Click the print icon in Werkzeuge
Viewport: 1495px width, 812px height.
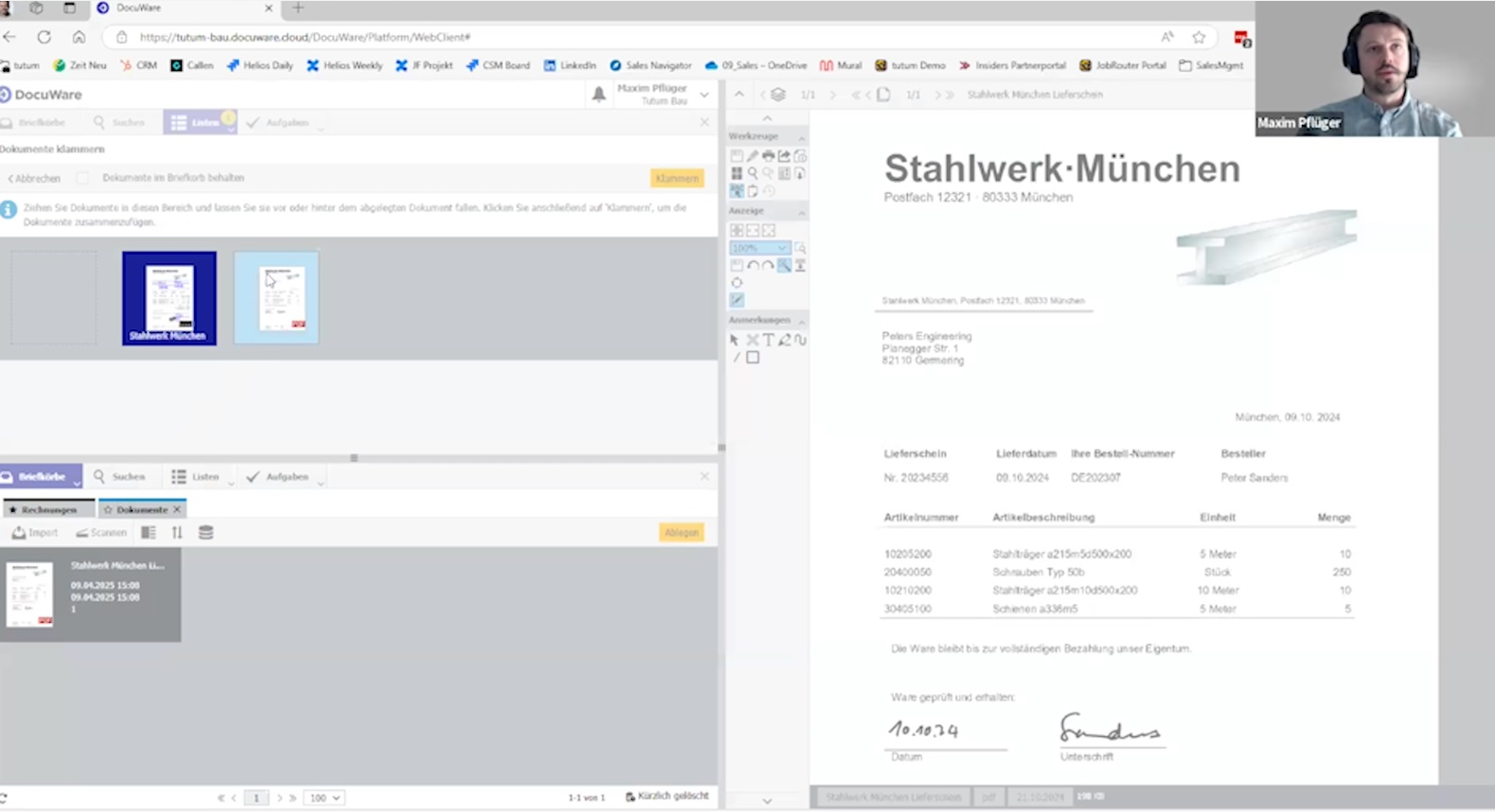(x=768, y=155)
